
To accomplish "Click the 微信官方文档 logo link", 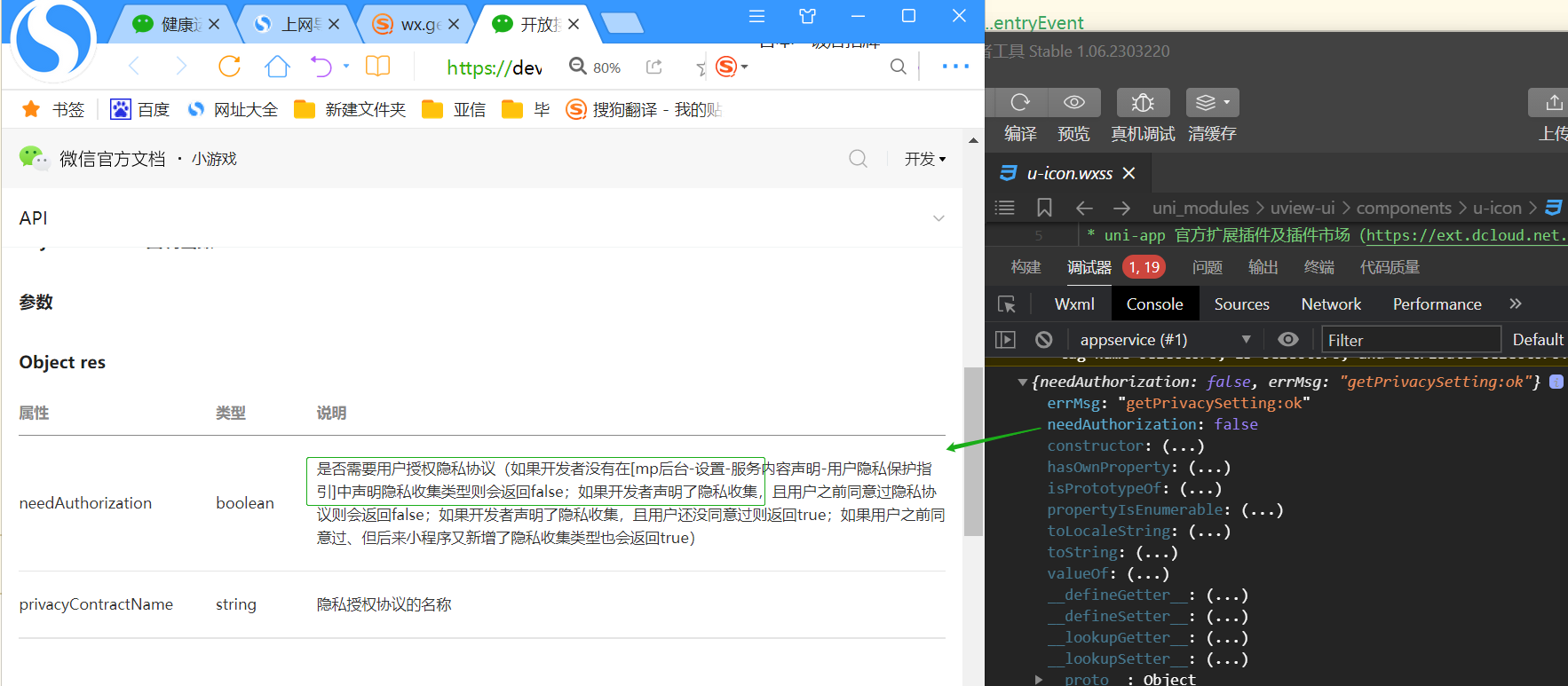I will pyautogui.click(x=92, y=159).
